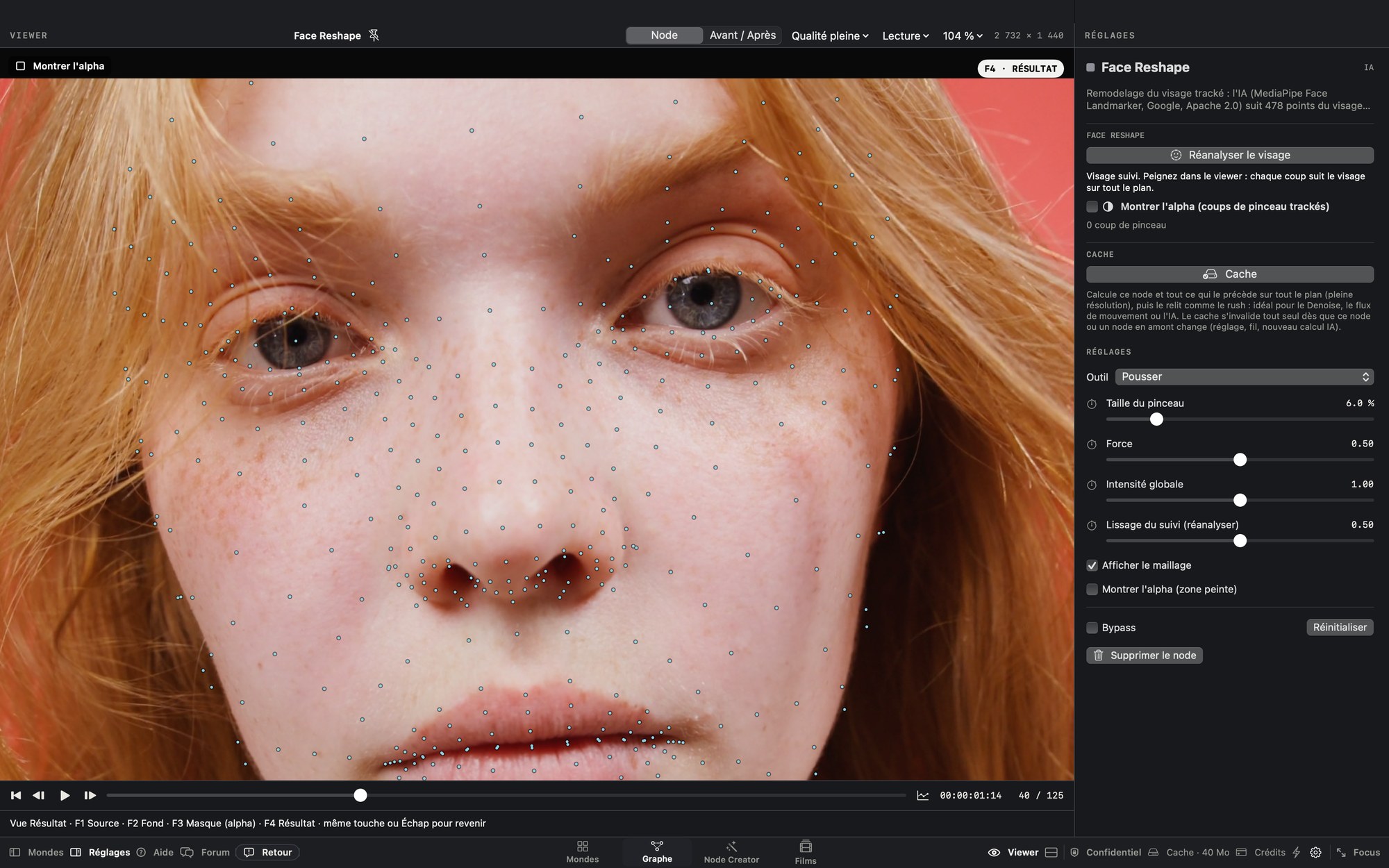
Task: Open the Films tab
Action: click(x=806, y=852)
